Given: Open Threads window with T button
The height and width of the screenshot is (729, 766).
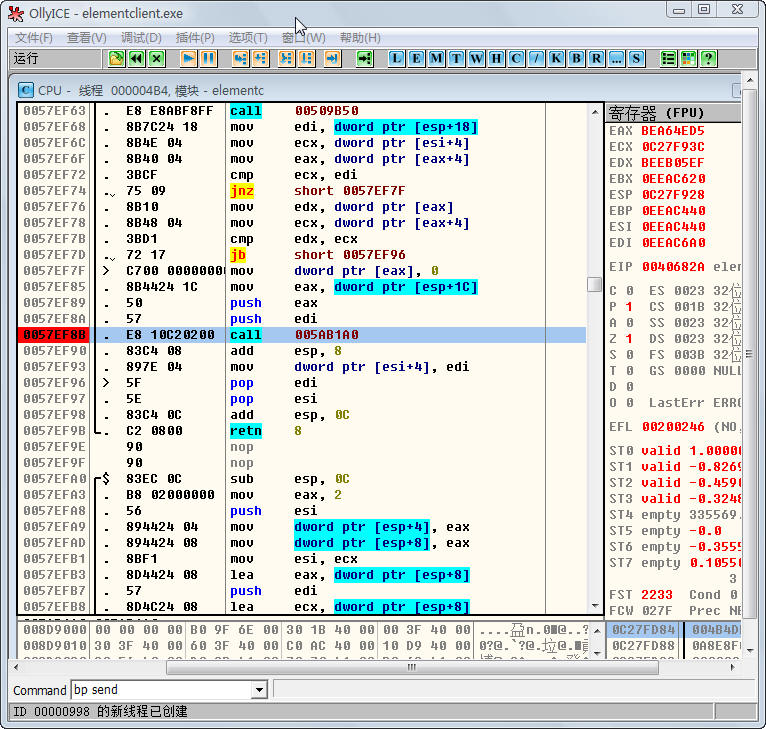Looking at the screenshot, I should [456, 59].
